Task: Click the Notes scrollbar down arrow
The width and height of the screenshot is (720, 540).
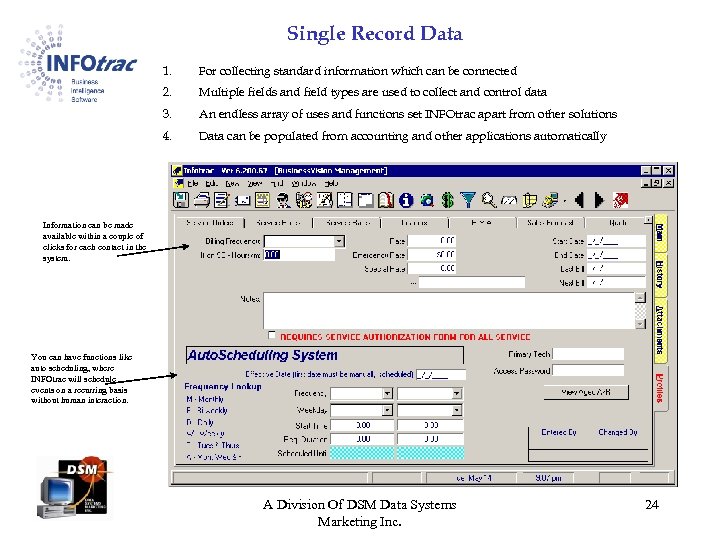Action: coord(640,324)
